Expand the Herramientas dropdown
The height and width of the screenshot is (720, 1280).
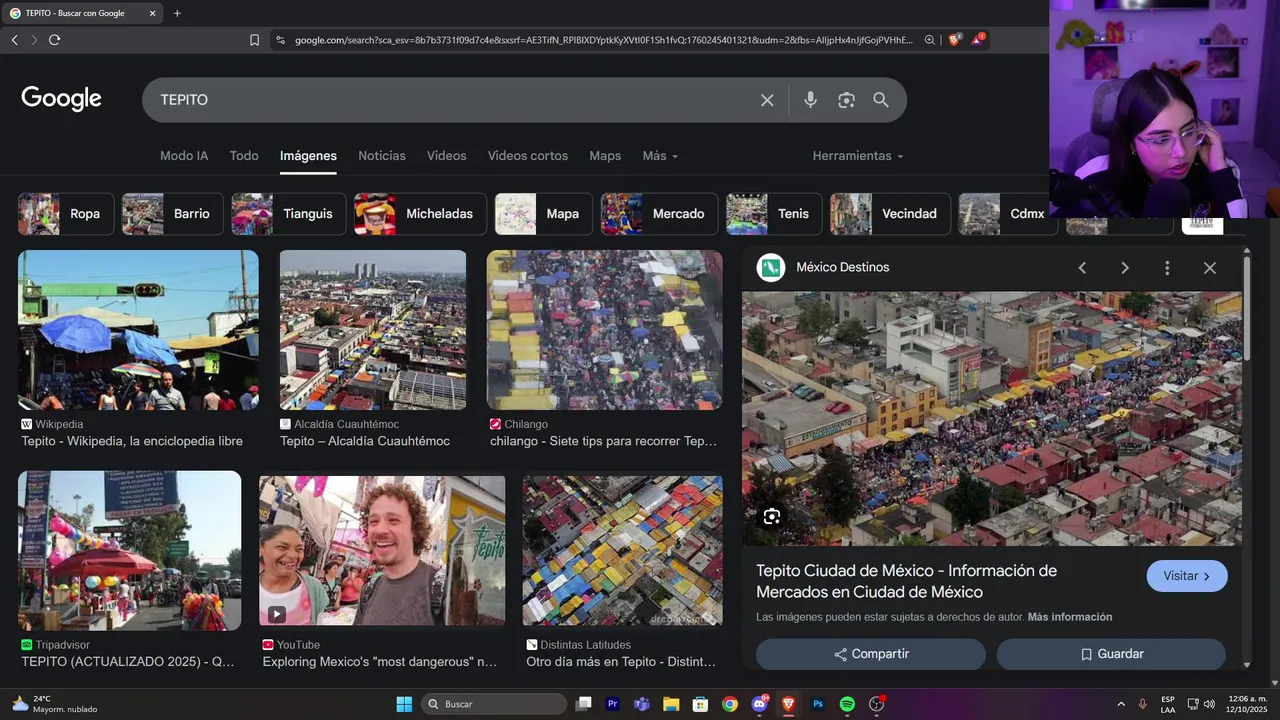pyautogui.click(x=858, y=156)
